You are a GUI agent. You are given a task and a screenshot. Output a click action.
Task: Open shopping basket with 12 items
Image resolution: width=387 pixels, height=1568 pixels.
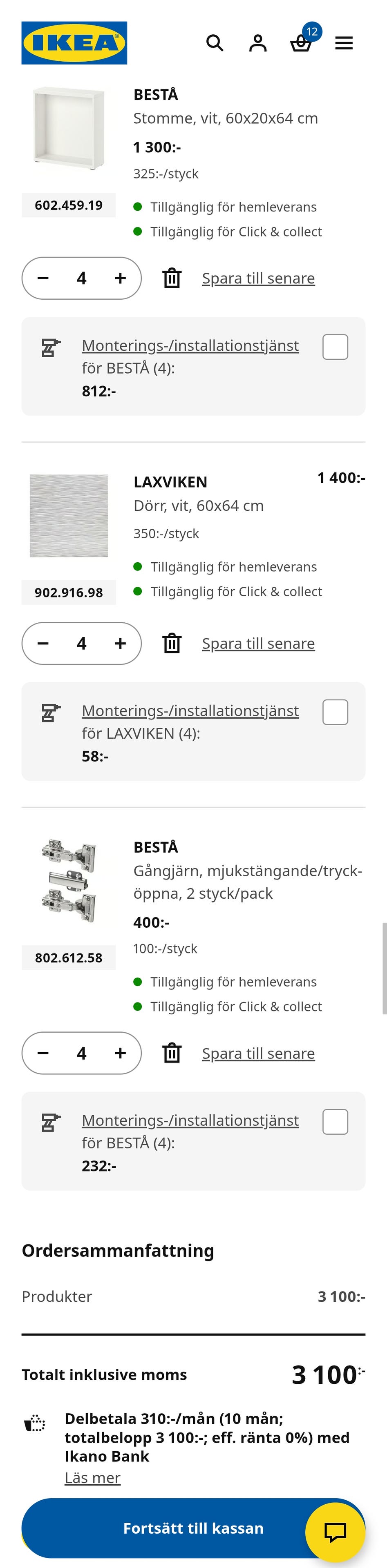301,43
